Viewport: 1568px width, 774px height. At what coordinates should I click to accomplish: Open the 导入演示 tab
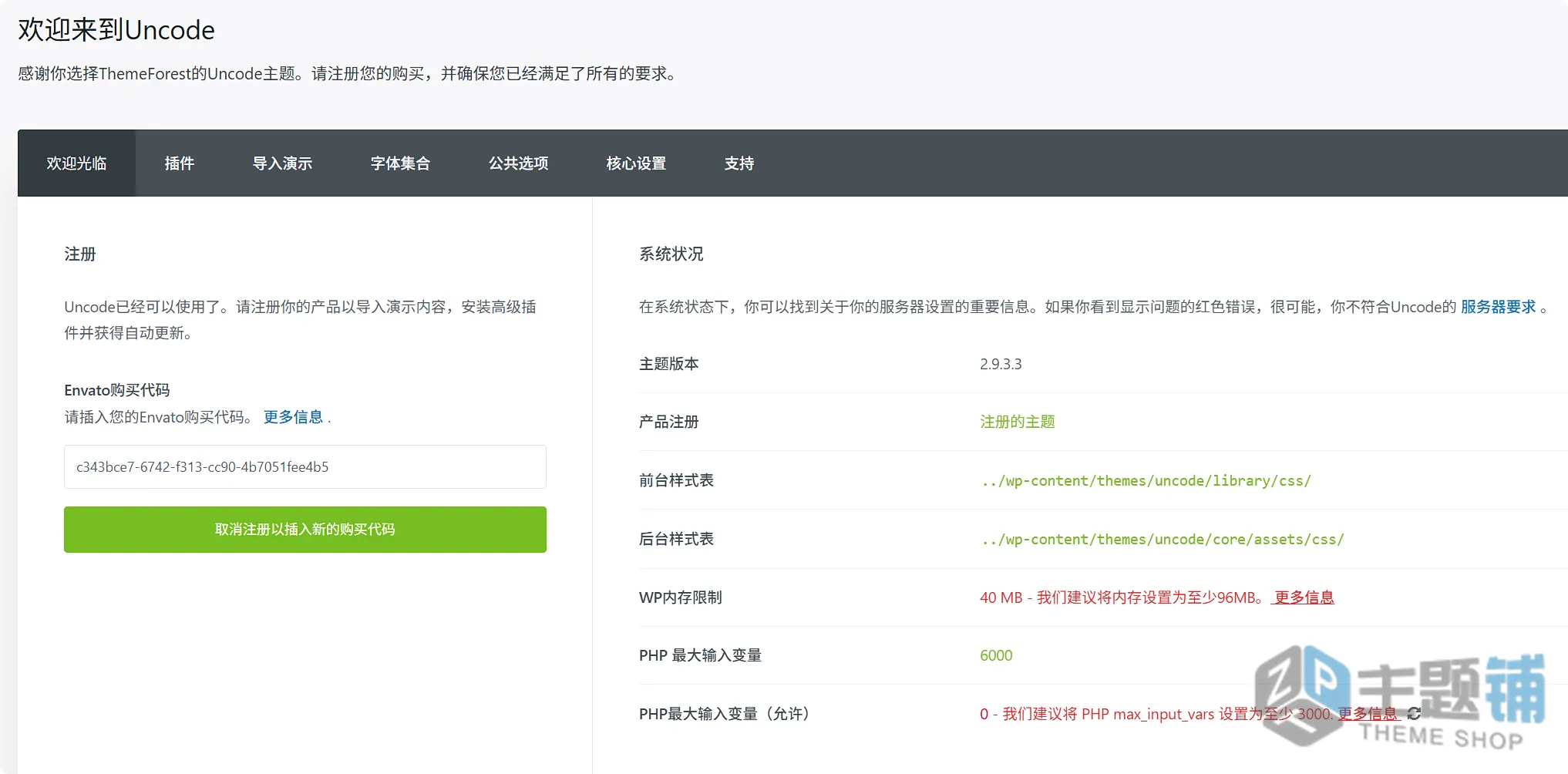pyautogui.click(x=282, y=163)
